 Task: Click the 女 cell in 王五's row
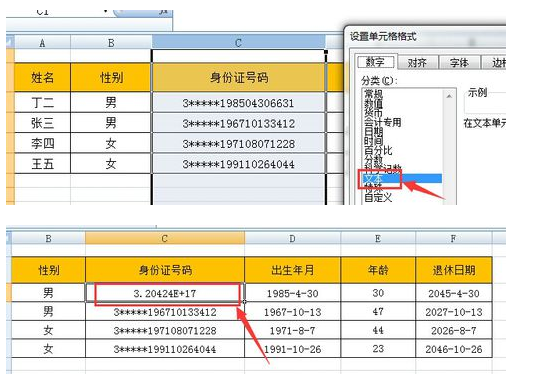[111, 163]
